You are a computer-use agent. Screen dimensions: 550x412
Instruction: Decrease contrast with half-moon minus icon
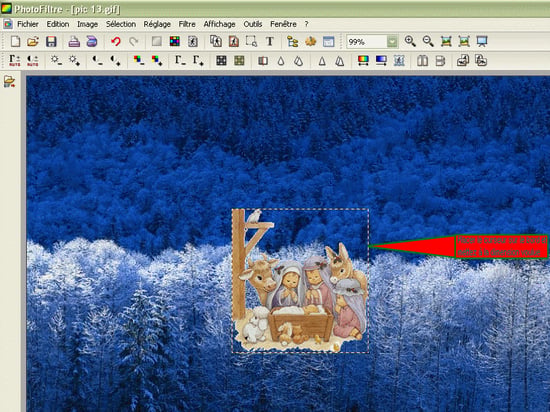[98, 61]
